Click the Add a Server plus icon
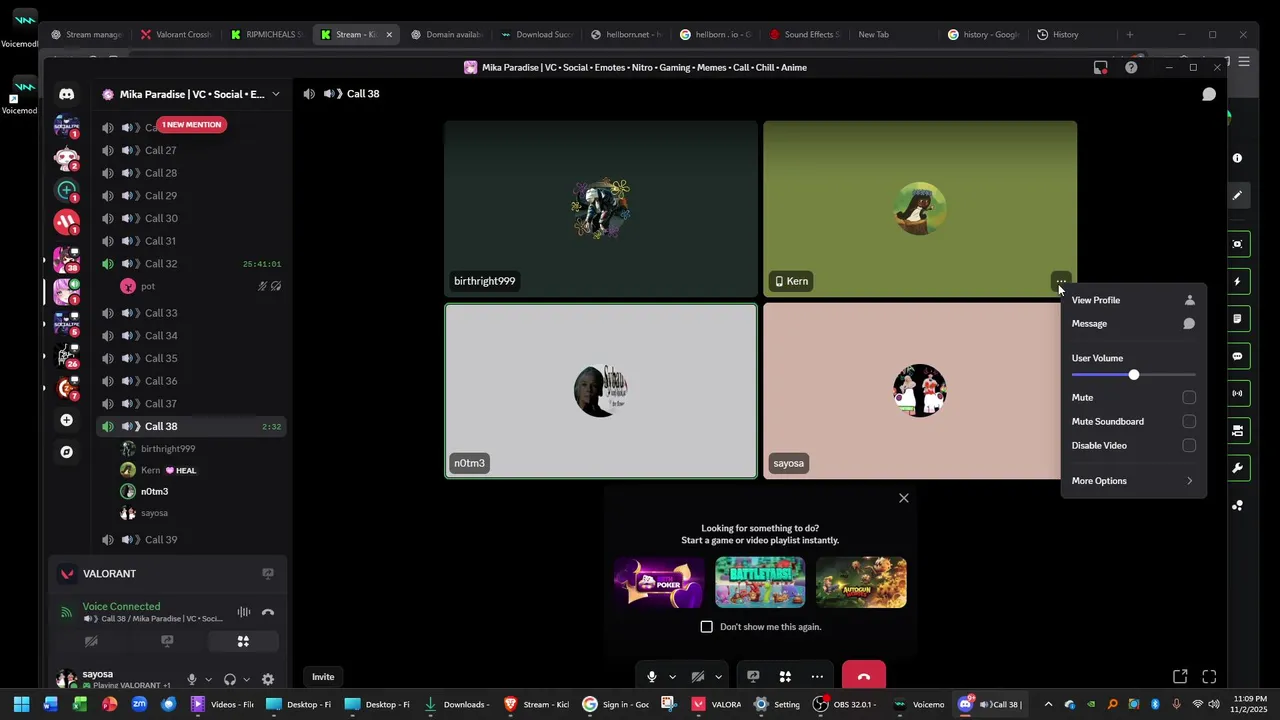The width and height of the screenshot is (1280, 720). 66,420
